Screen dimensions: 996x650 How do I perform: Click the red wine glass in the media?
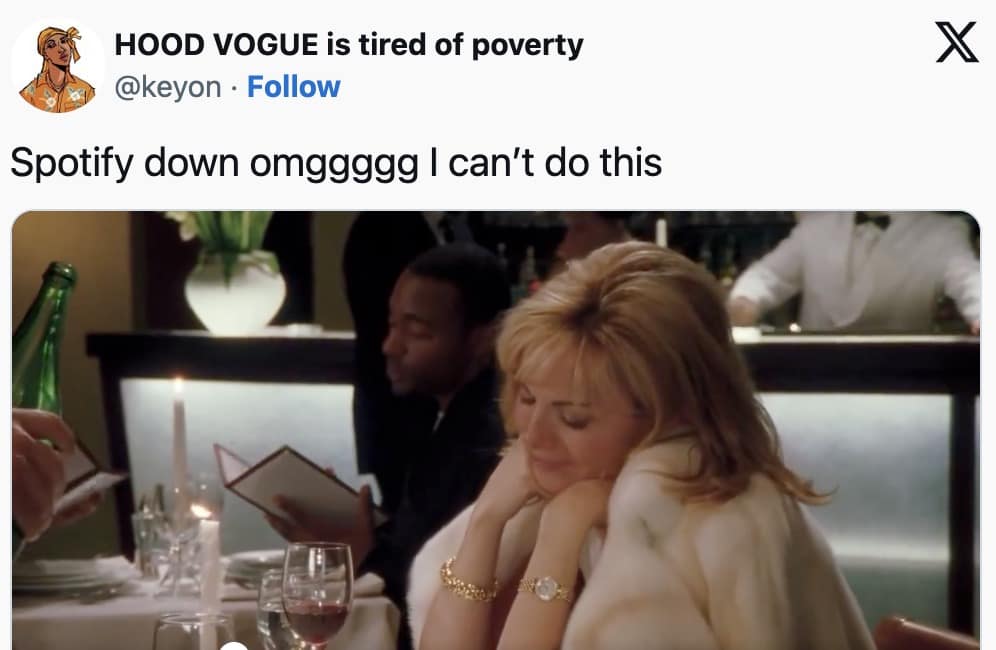[316, 595]
